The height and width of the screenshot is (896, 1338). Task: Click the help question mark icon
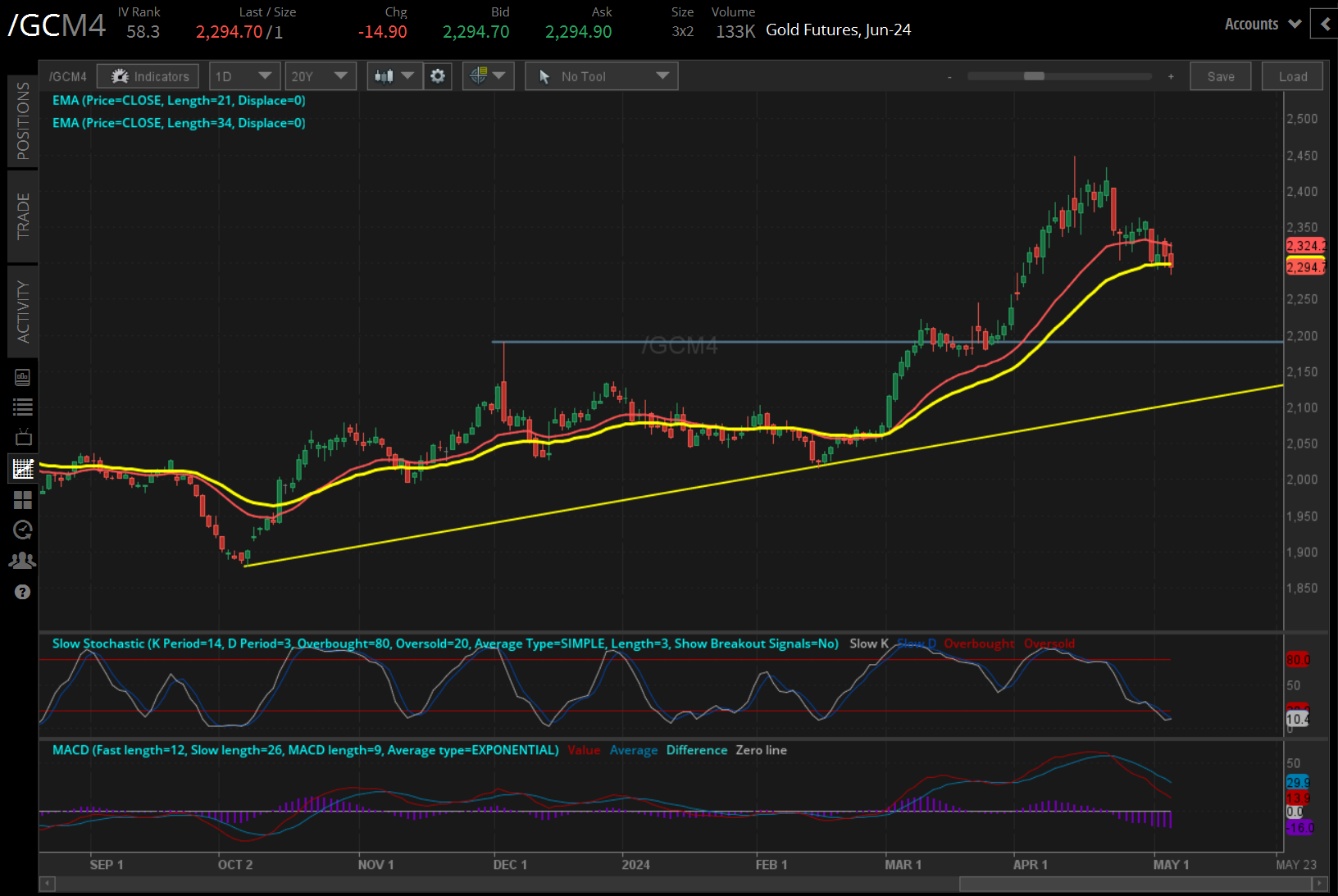pos(22,592)
